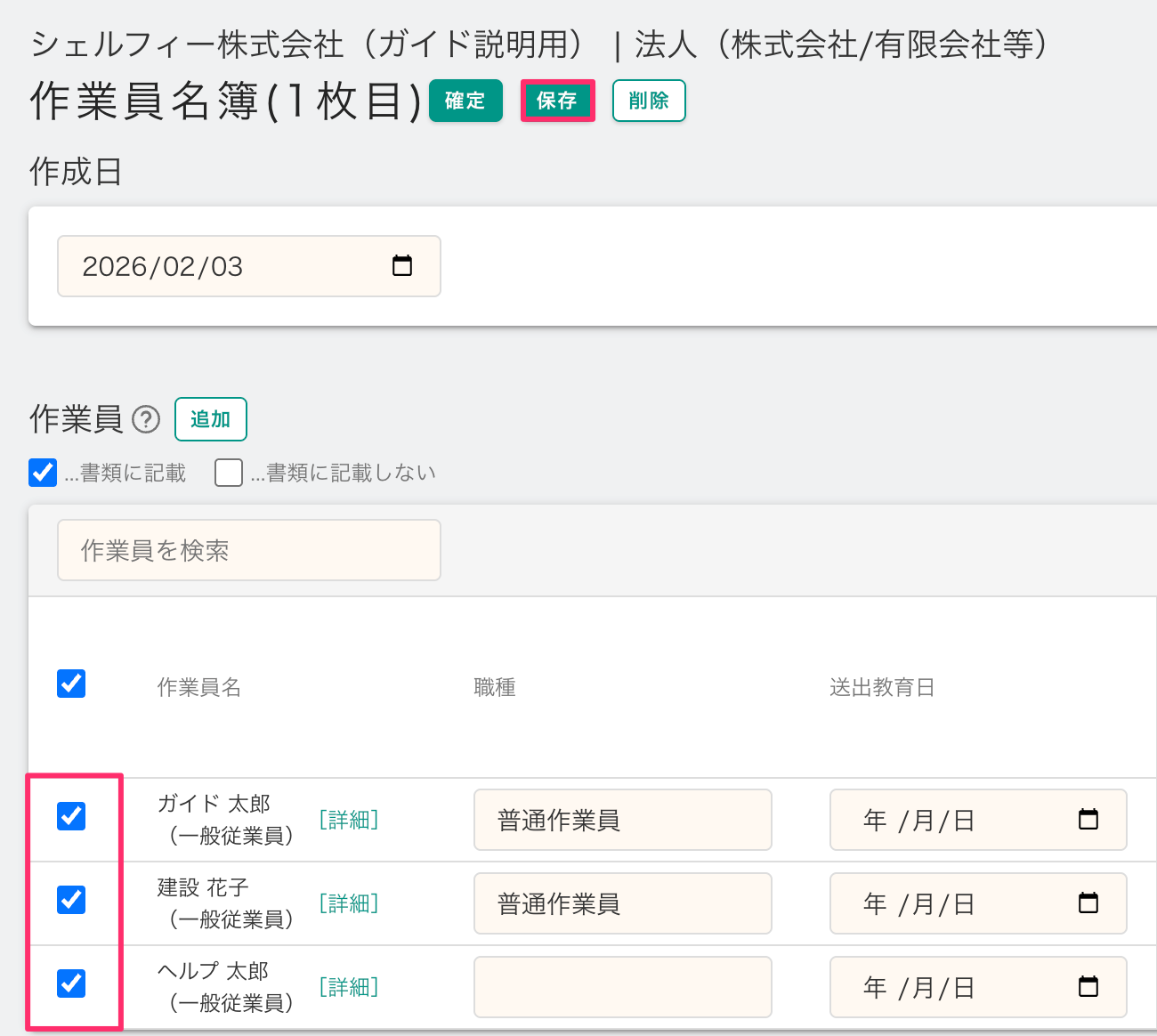The image size is (1157, 1036).
Task: Open 詳細 link for ガイド 太郎
Action: click(x=349, y=820)
